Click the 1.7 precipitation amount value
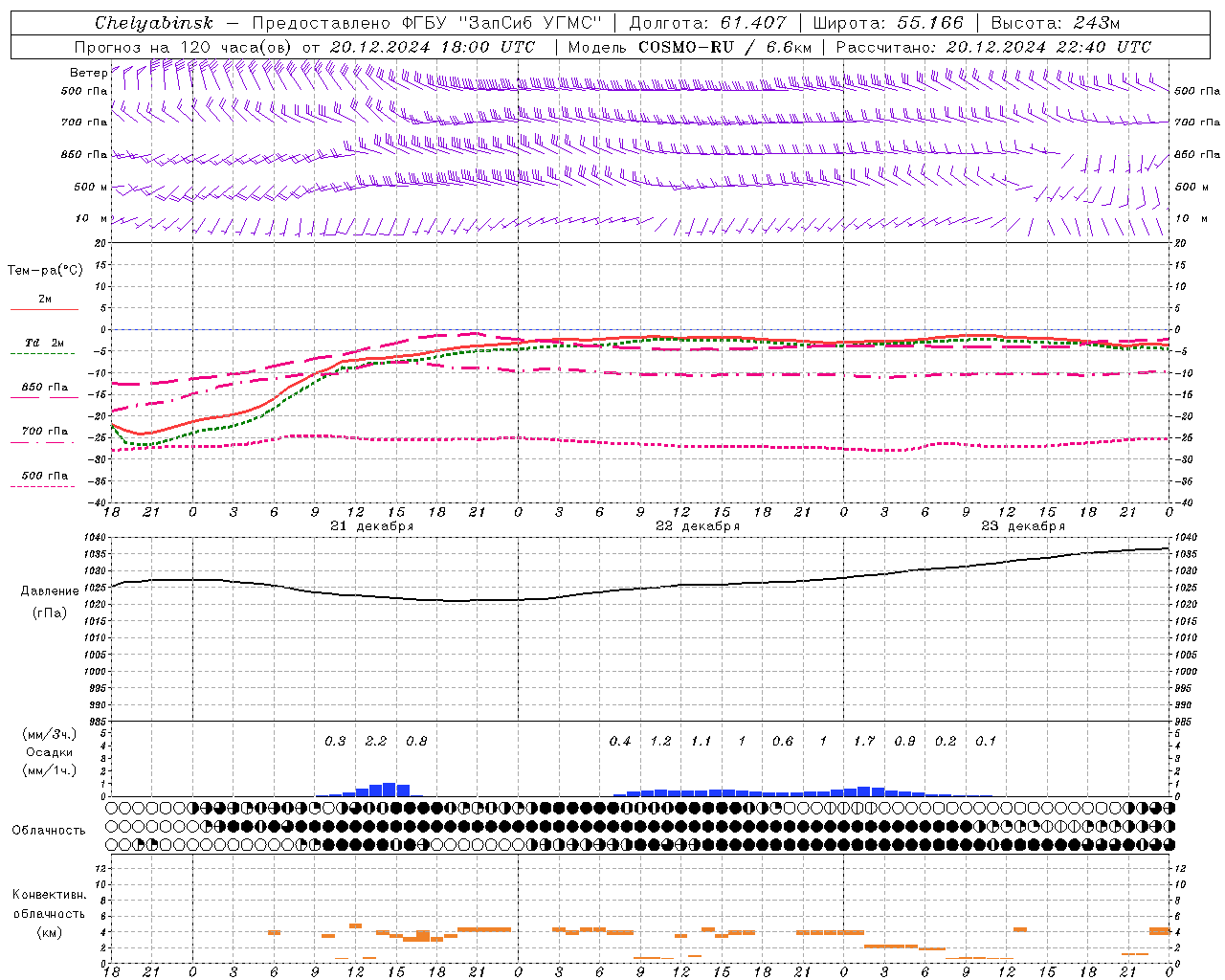 point(864,742)
